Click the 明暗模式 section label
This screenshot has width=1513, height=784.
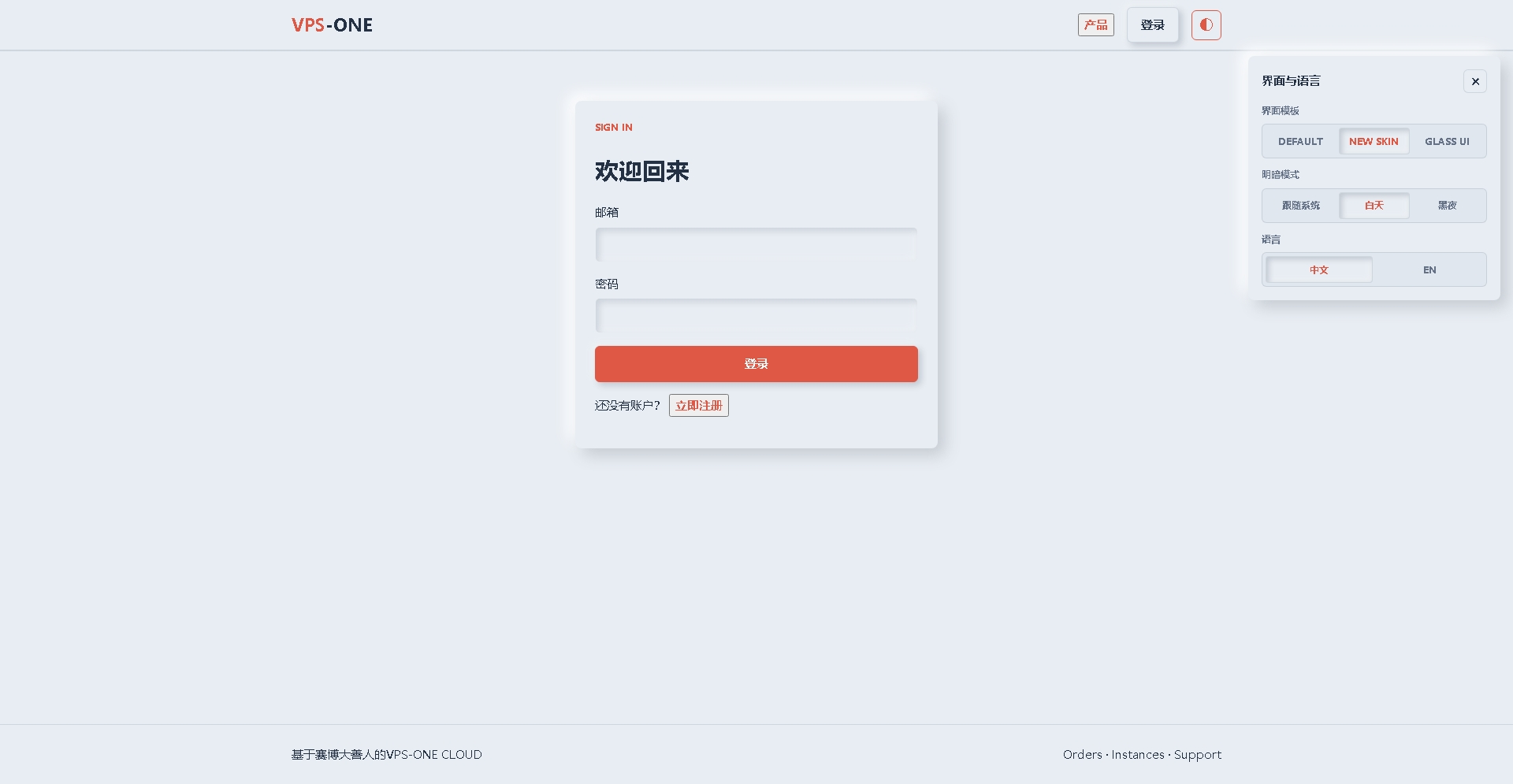1280,175
